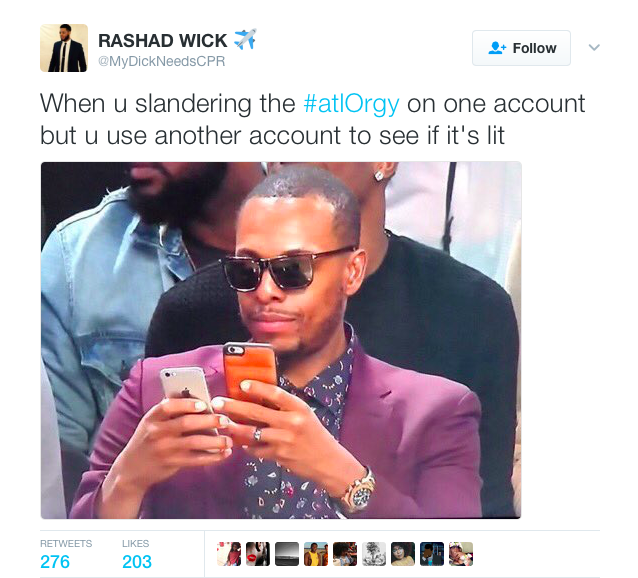The image size is (638, 578).
Task: Enlarge the attached tweet photo
Action: pyautogui.click(x=281, y=340)
